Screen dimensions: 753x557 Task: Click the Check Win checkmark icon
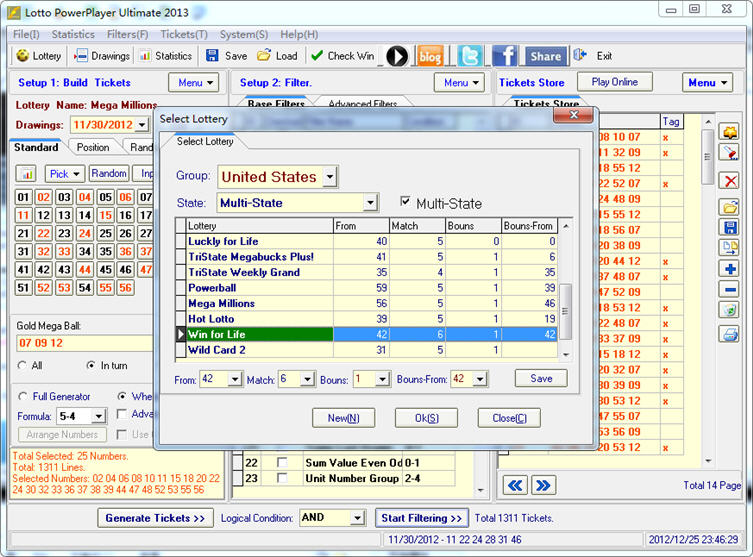pos(317,56)
